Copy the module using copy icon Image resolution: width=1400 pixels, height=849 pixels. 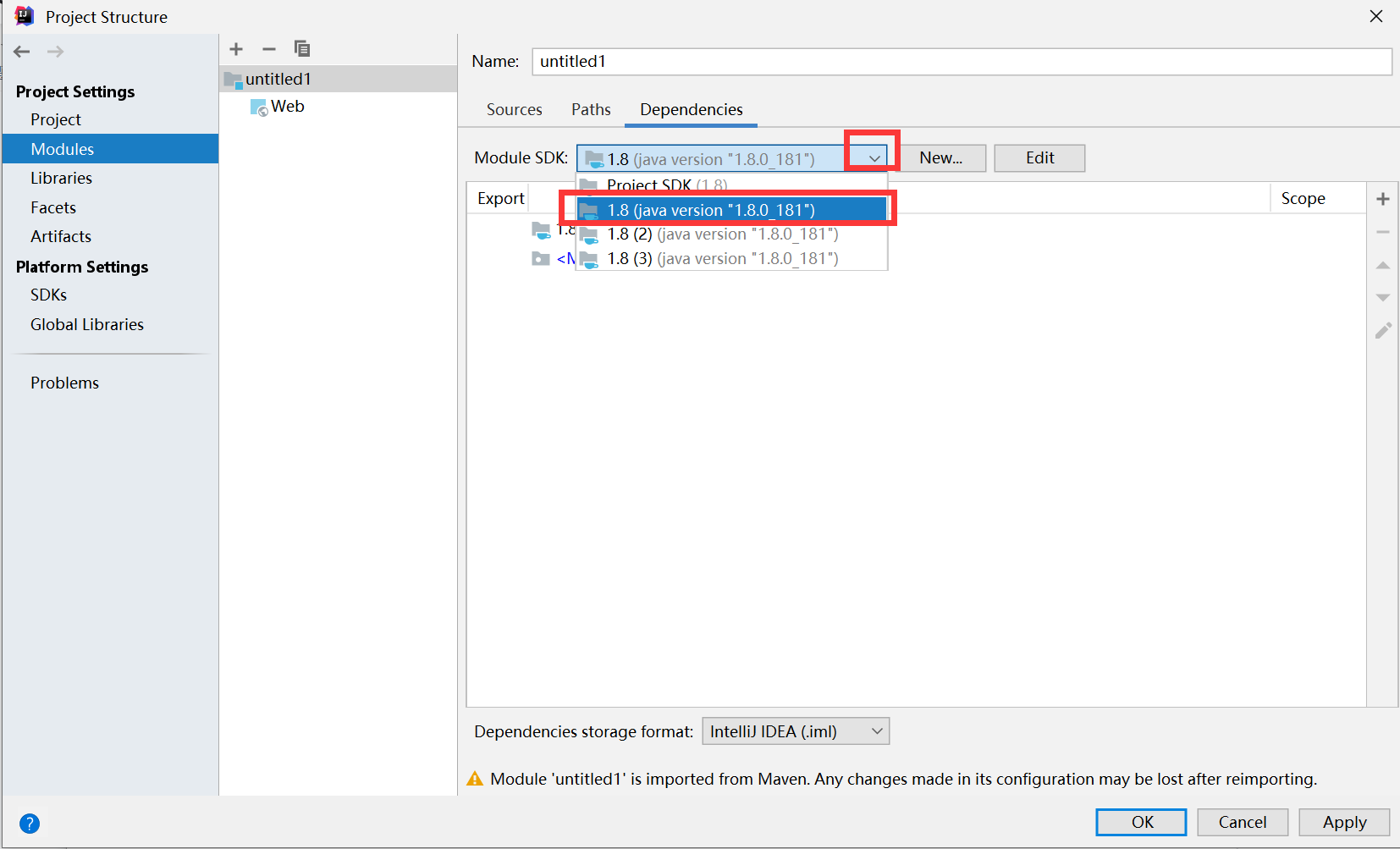click(x=302, y=49)
